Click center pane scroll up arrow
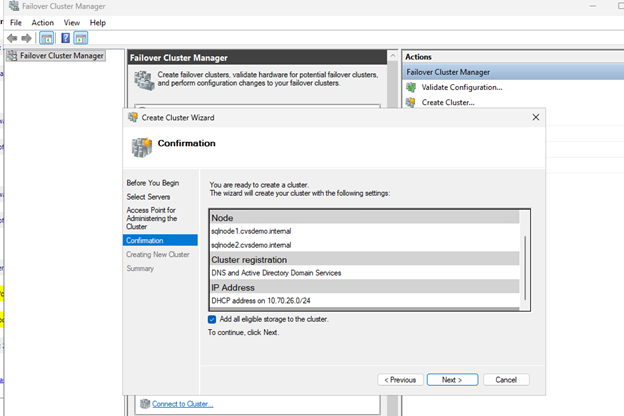 pos(392,56)
